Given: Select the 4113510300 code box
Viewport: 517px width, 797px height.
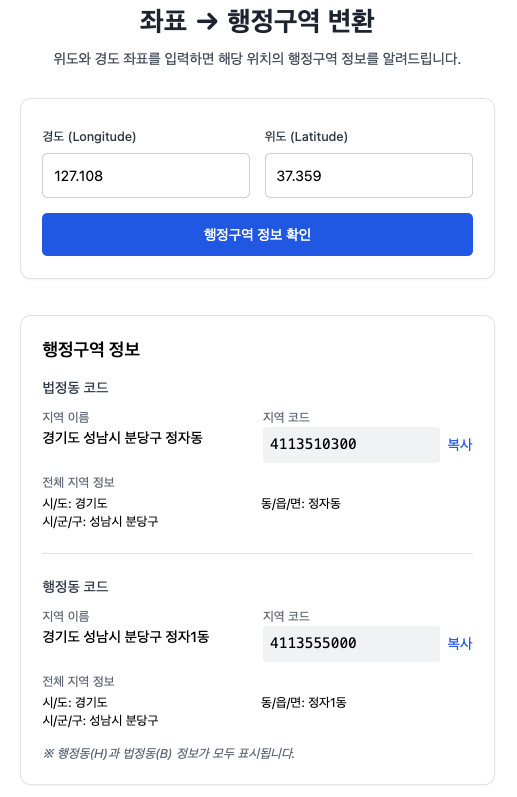Looking at the screenshot, I should [351, 445].
